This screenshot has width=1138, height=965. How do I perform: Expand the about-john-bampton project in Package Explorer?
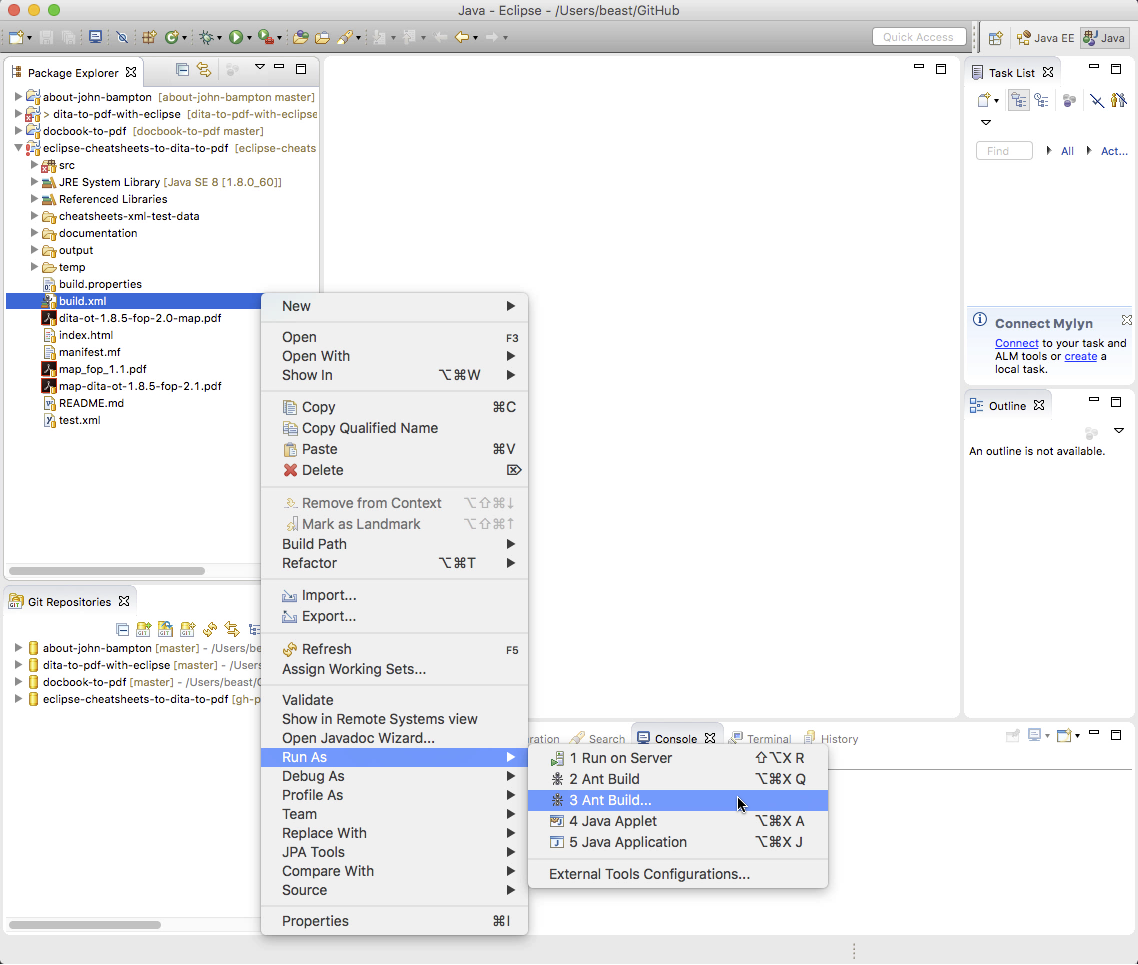[x=18, y=96]
